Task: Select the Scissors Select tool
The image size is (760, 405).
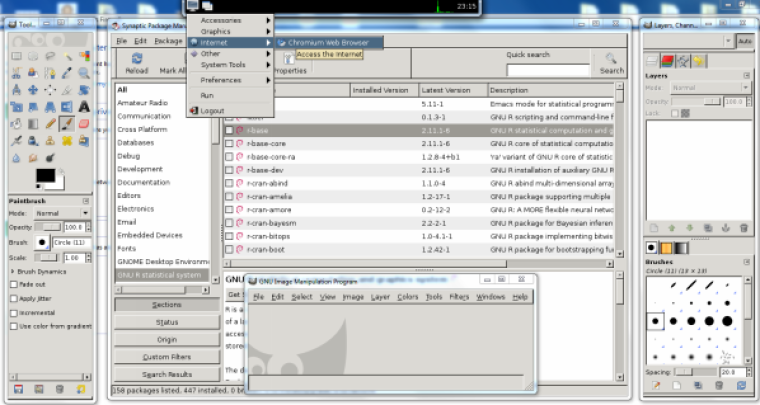Action: pos(16,73)
